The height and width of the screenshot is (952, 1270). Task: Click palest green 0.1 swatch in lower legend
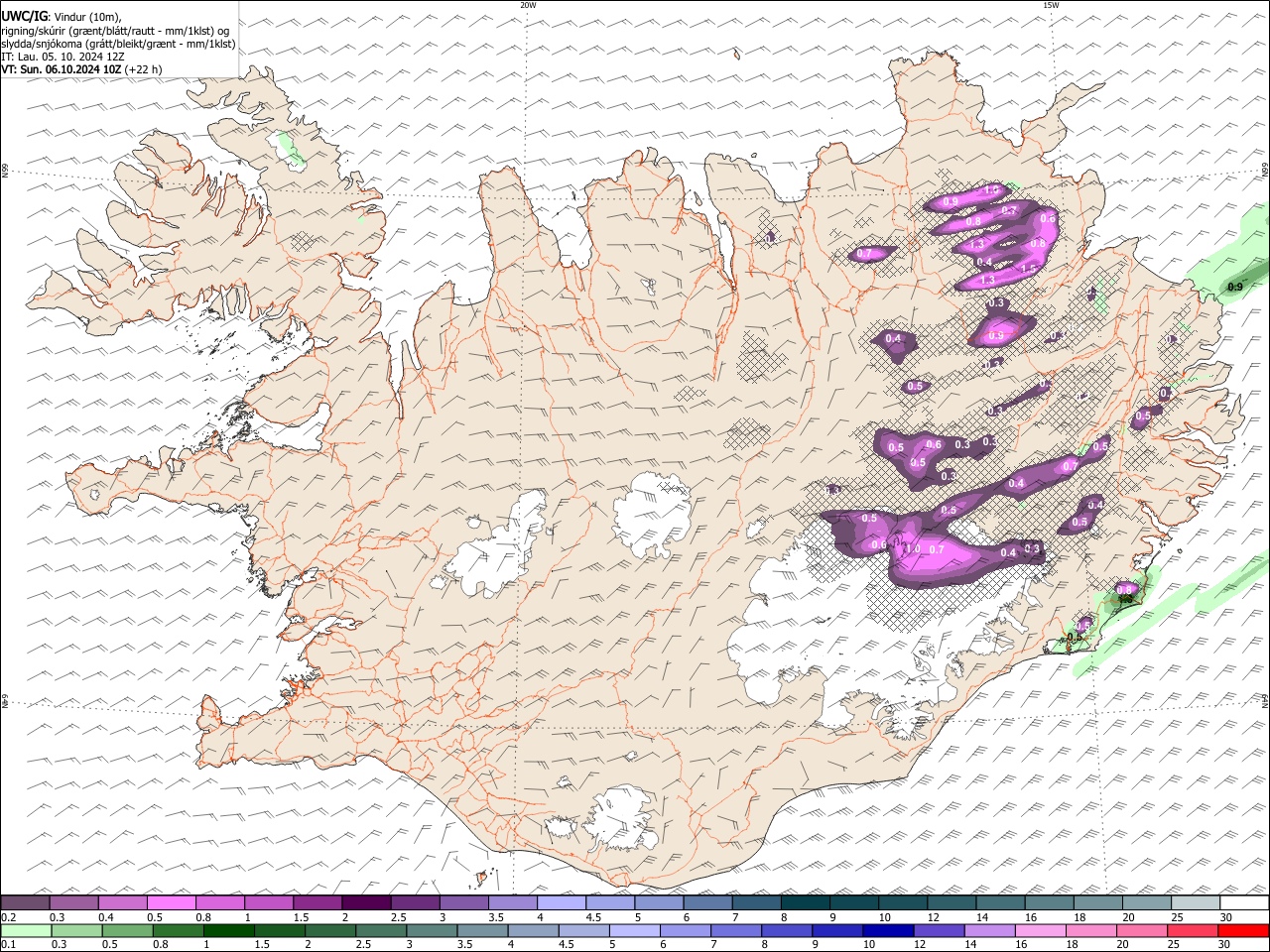point(26,930)
